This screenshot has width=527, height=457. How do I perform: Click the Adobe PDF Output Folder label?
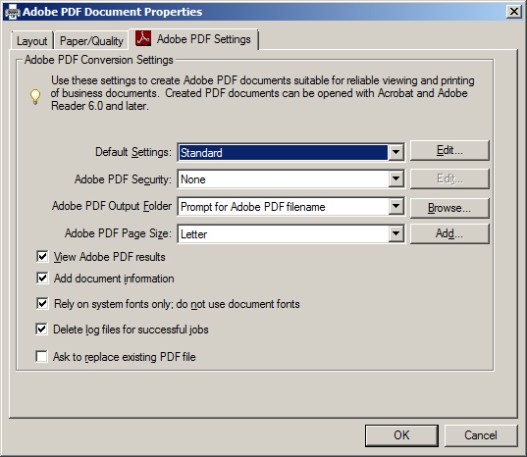(x=112, y=206)
